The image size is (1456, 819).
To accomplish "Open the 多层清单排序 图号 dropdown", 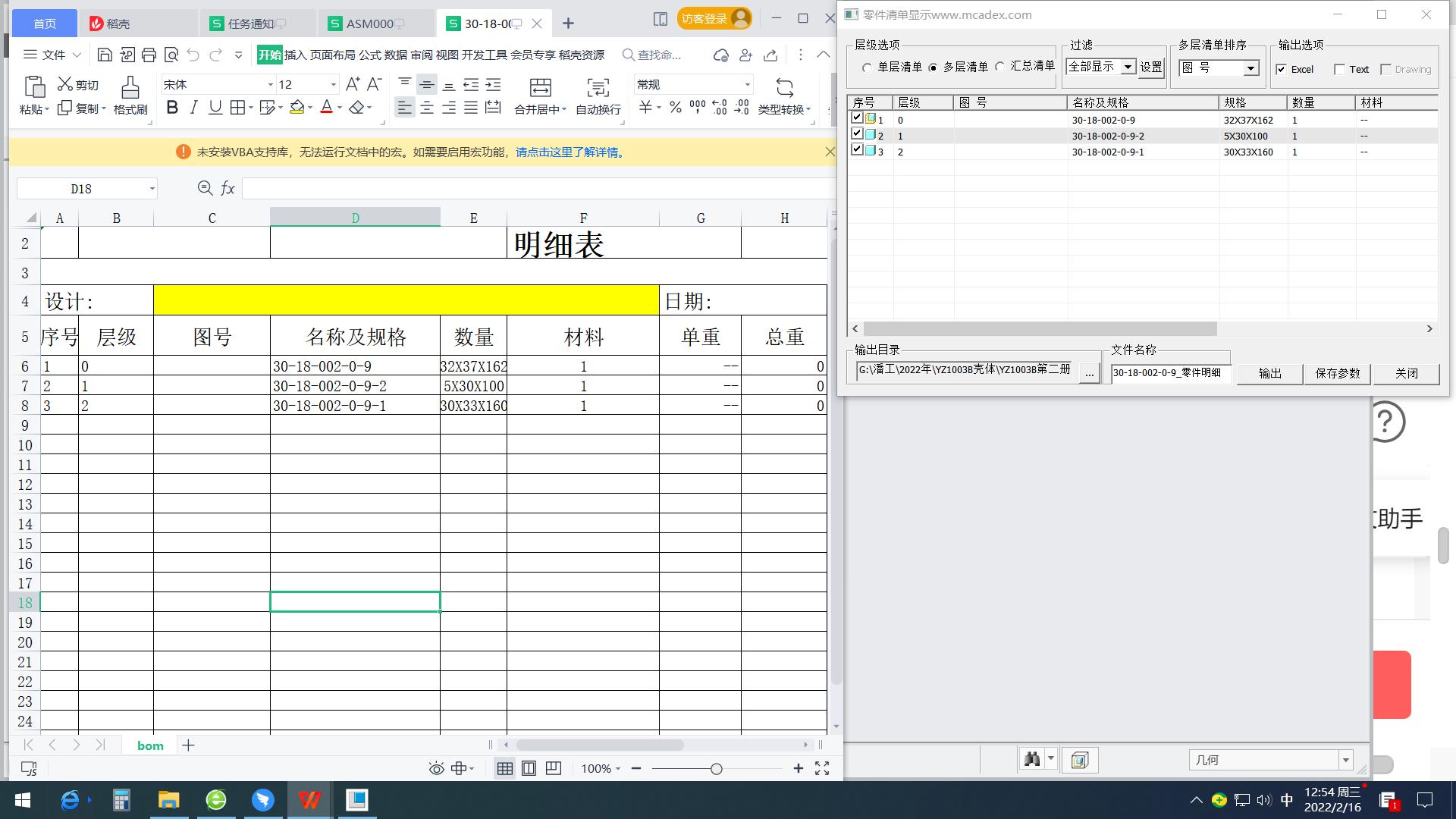I will [1250, 69].
